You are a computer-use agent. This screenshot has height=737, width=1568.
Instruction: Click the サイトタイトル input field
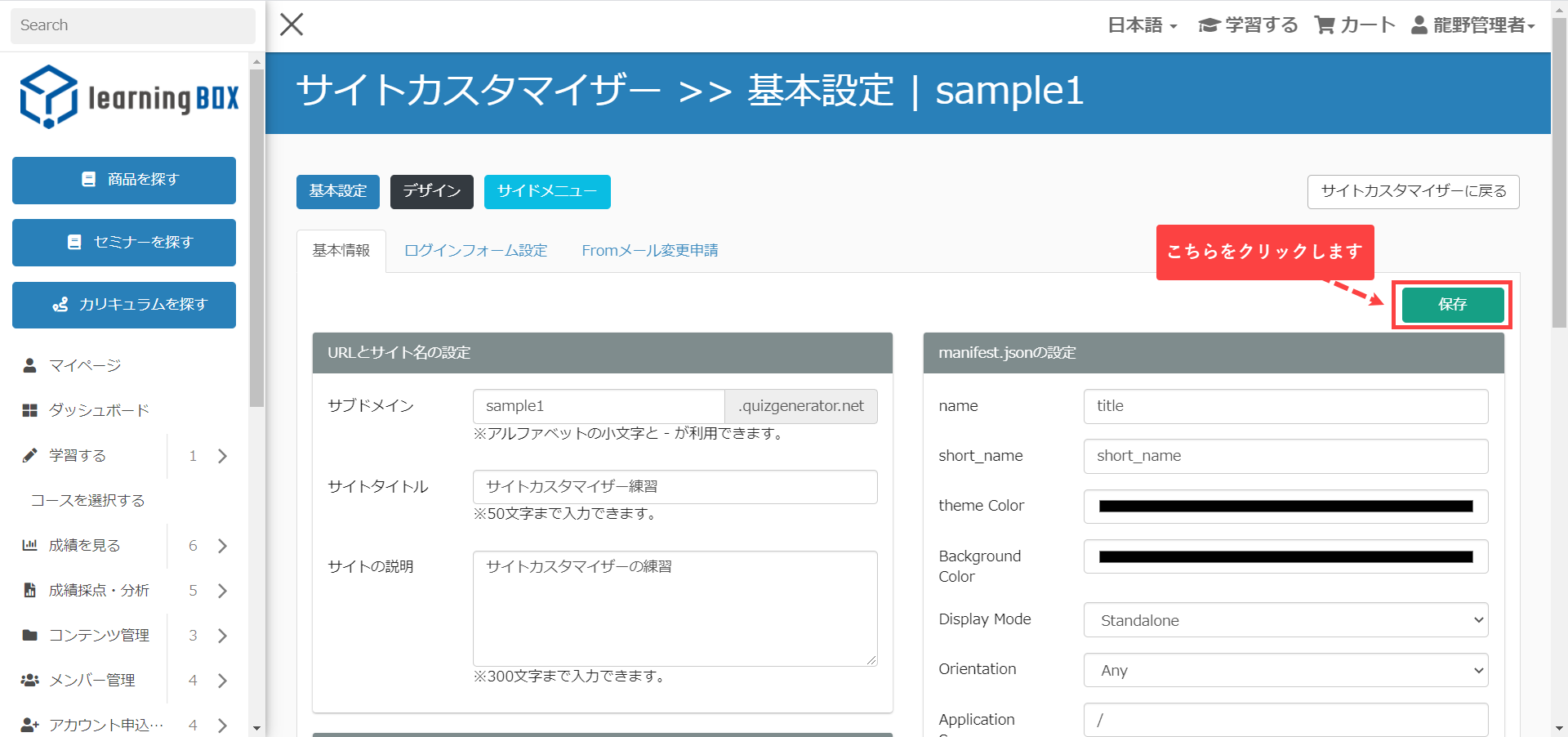point(675,487)
